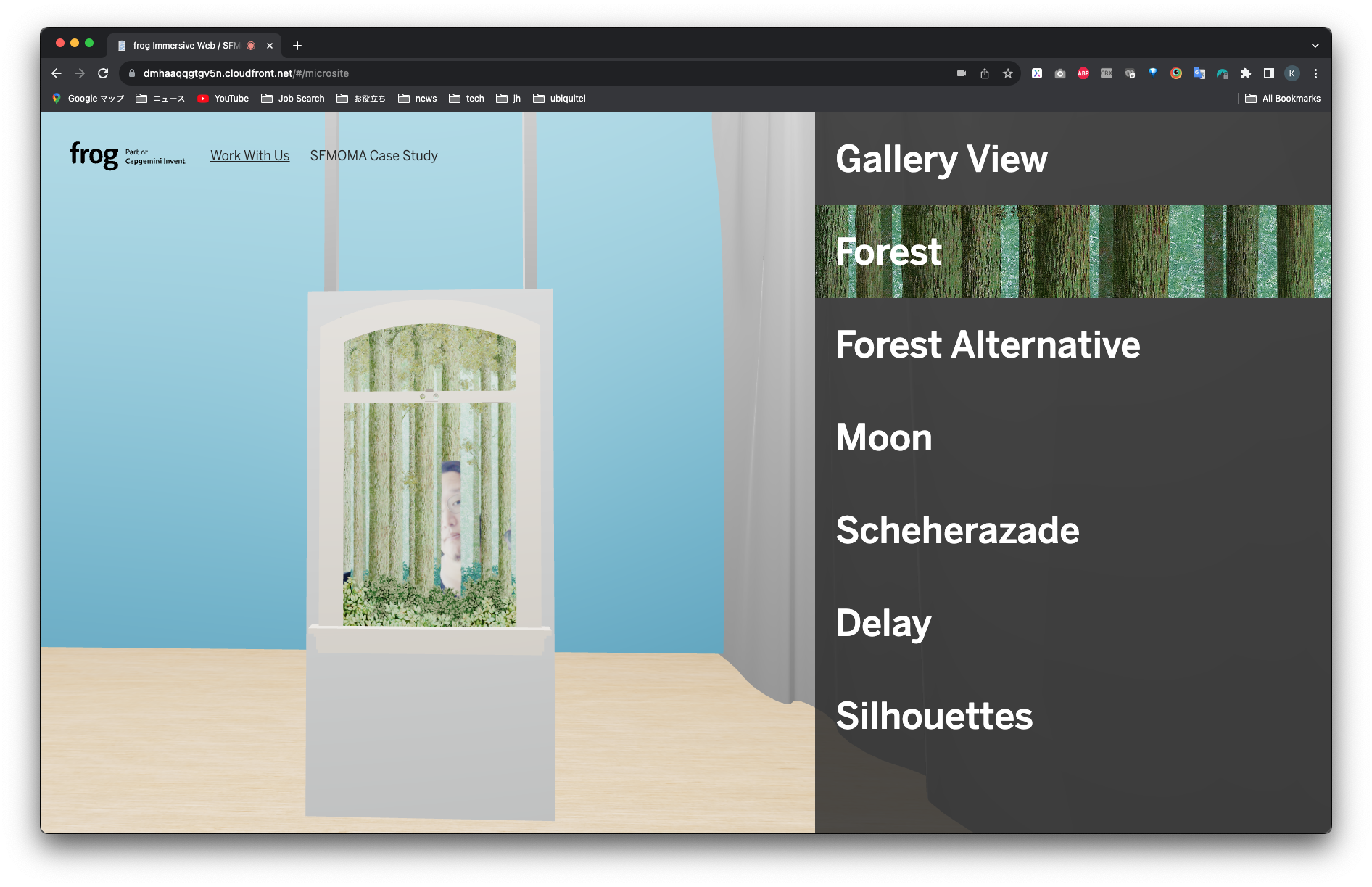Screen dimensions: 1372x887
Task: Open the Extensions puzzle piece menu
Action: pyautogui.click(x=1246, y=73)
